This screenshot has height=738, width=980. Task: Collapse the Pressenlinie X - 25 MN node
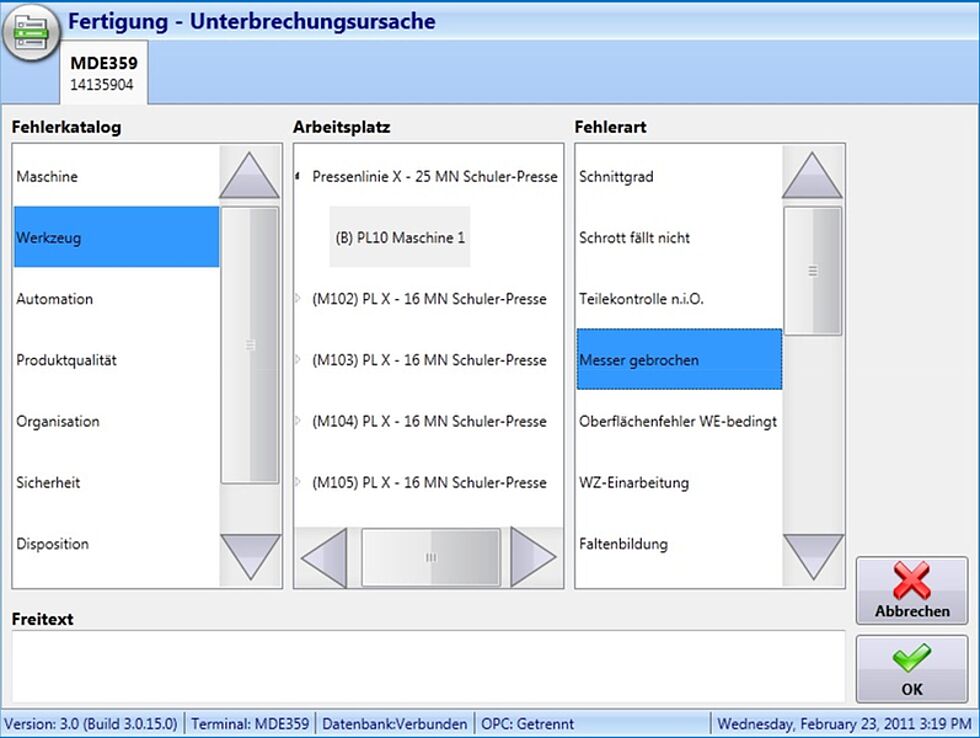click(x=298, y=177)
